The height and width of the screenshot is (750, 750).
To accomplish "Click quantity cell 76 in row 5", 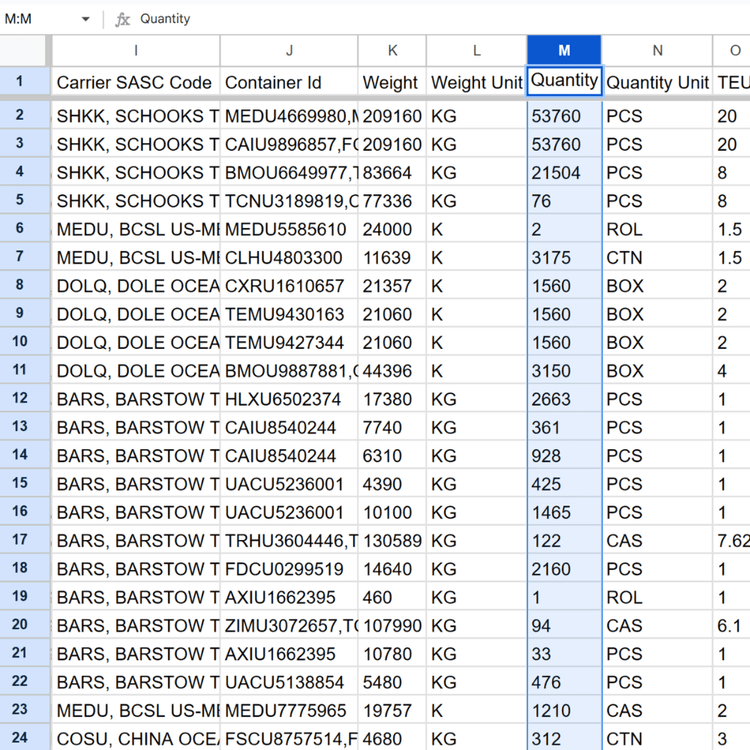I will [564, 200].
